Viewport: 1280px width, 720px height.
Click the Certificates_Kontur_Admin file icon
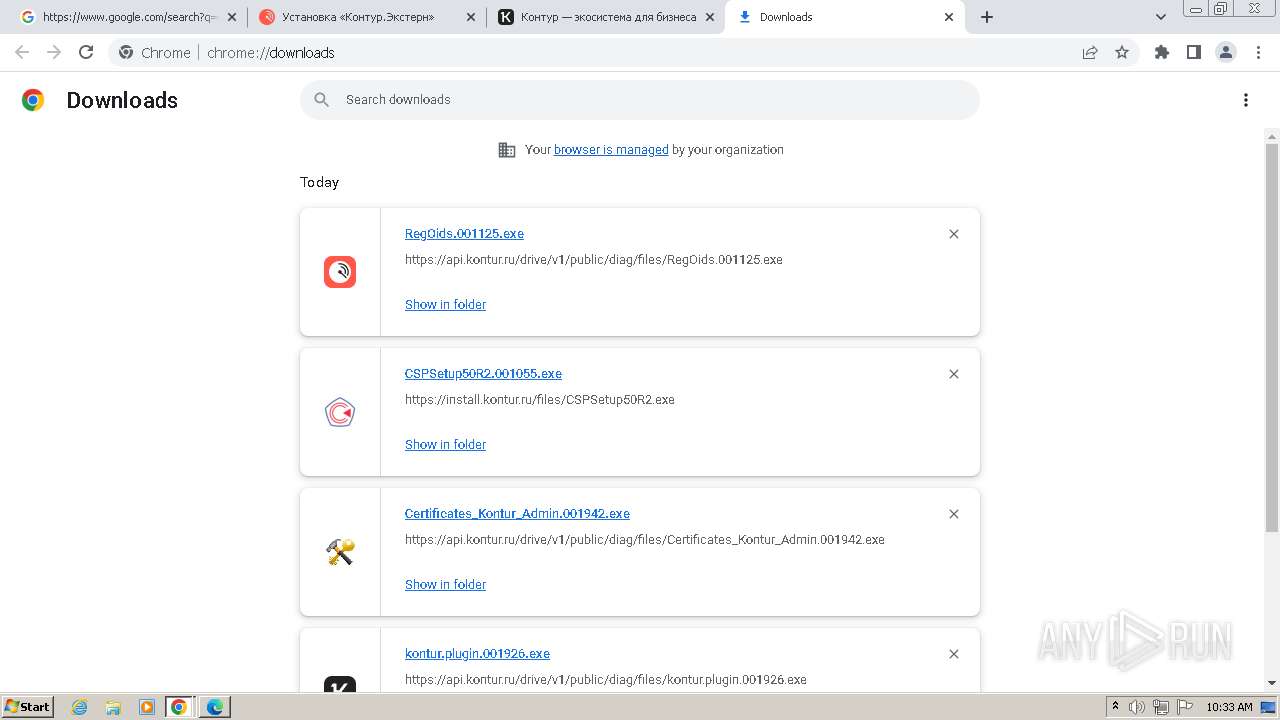[340, 552]
